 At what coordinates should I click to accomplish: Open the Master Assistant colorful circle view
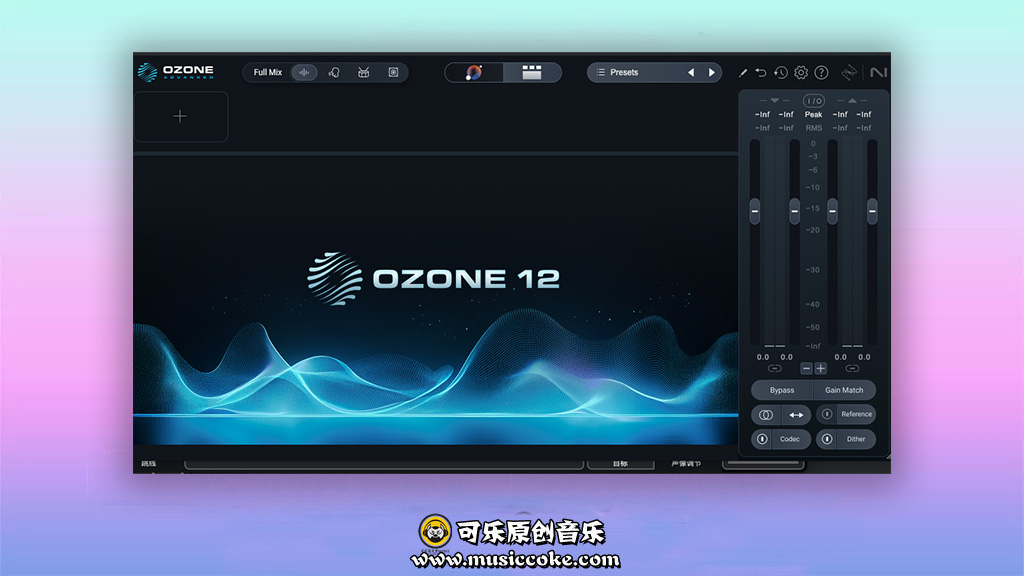click(x=474, y=72)
